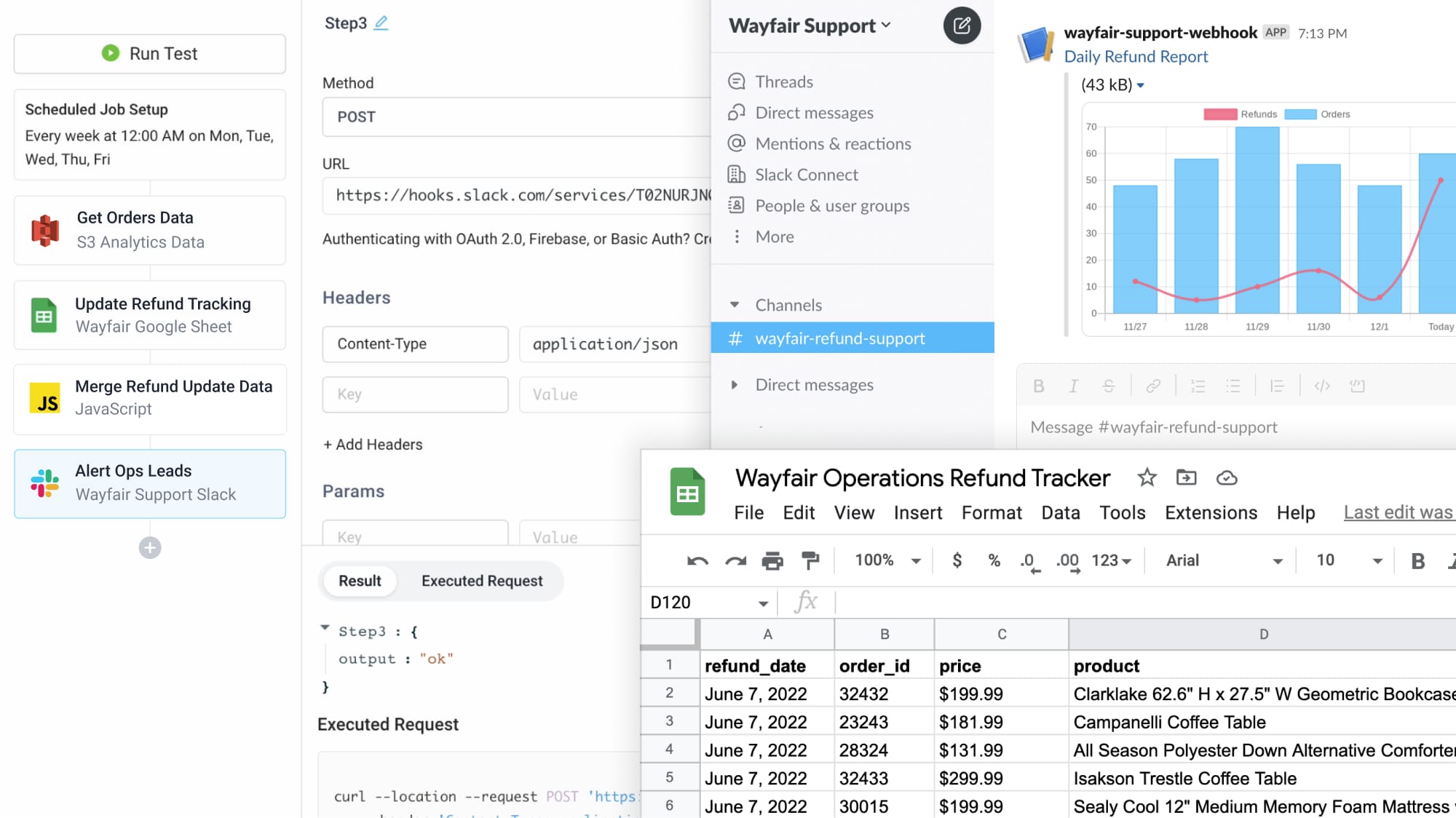Select the Slack compose new message icon
This screenshot has height=818, width=1456.
point(962,25)
